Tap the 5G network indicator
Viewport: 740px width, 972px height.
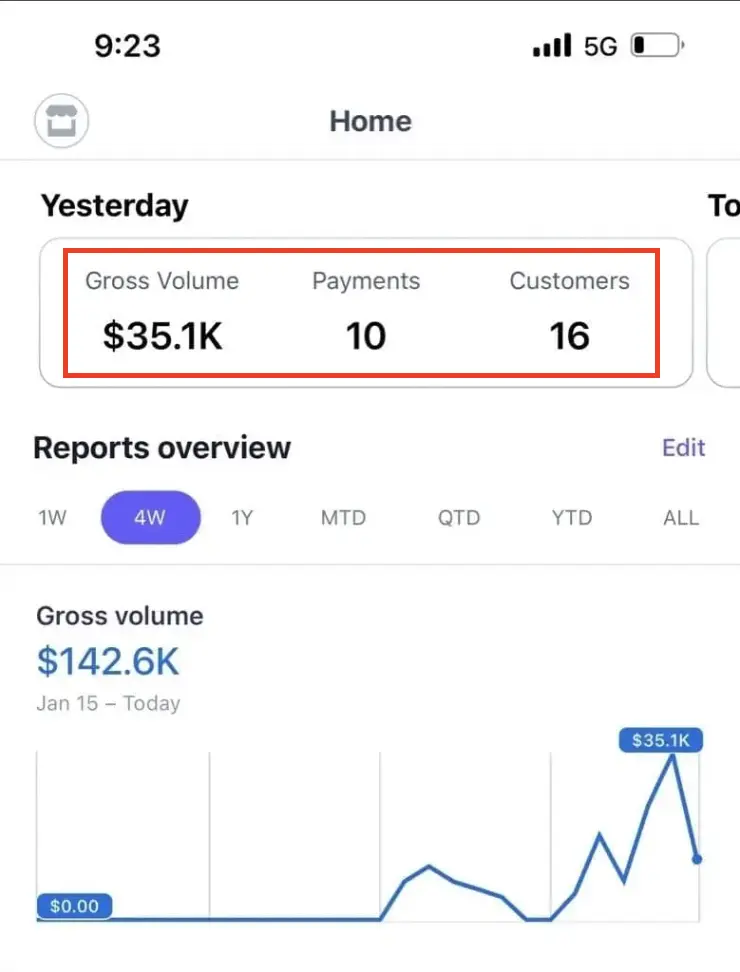(600, 46)
